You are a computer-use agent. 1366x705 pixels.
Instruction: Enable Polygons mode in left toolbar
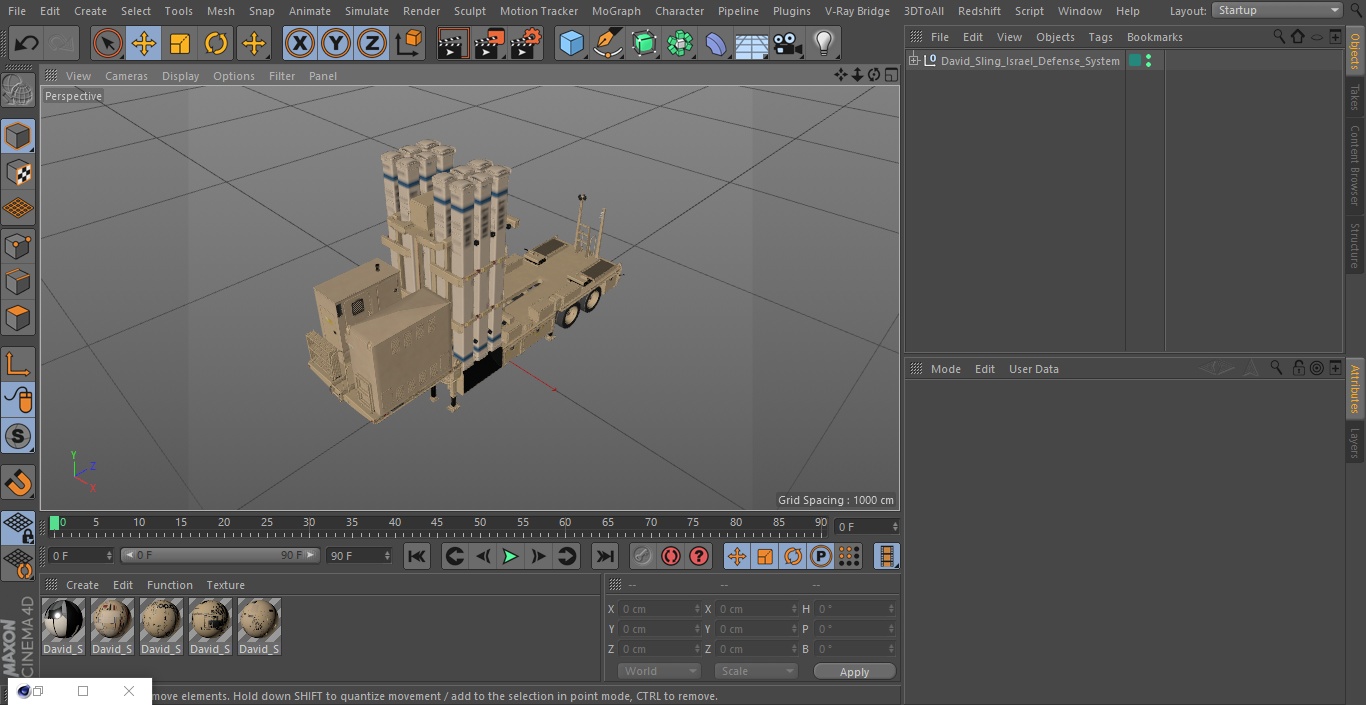18,318
